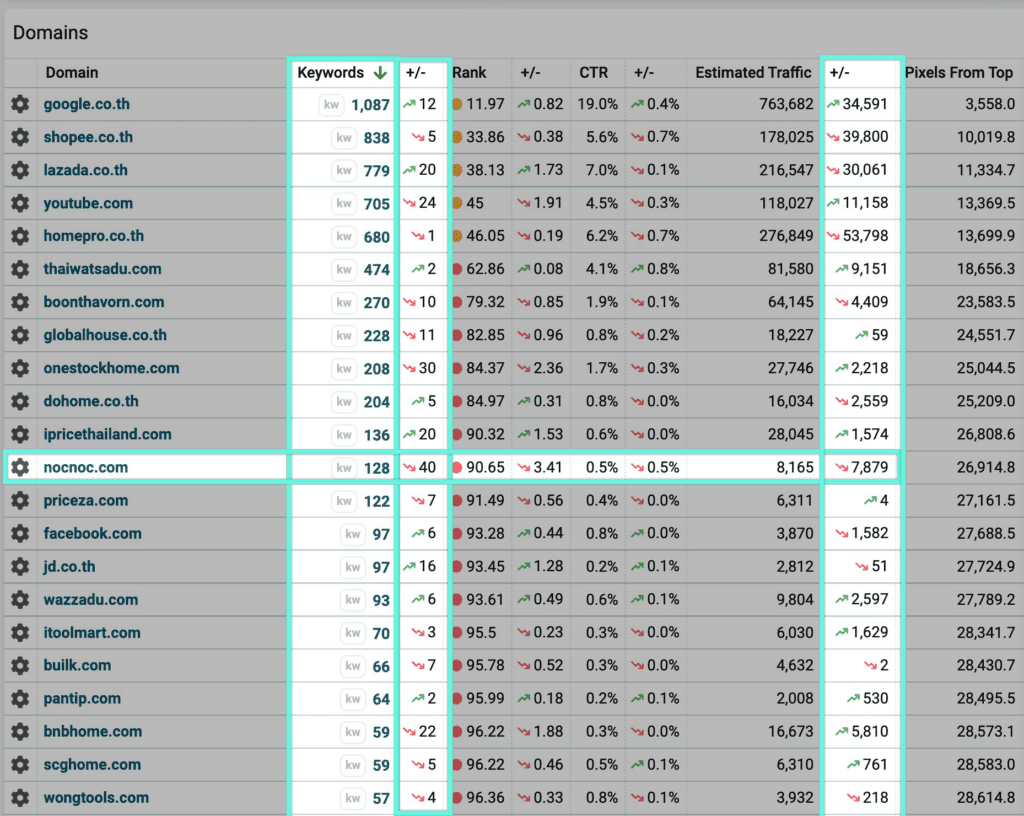The height and width of the screenshot is (816, 1024).
Task: Open the bnbhome.com domain link
Action: coord(93,732)
